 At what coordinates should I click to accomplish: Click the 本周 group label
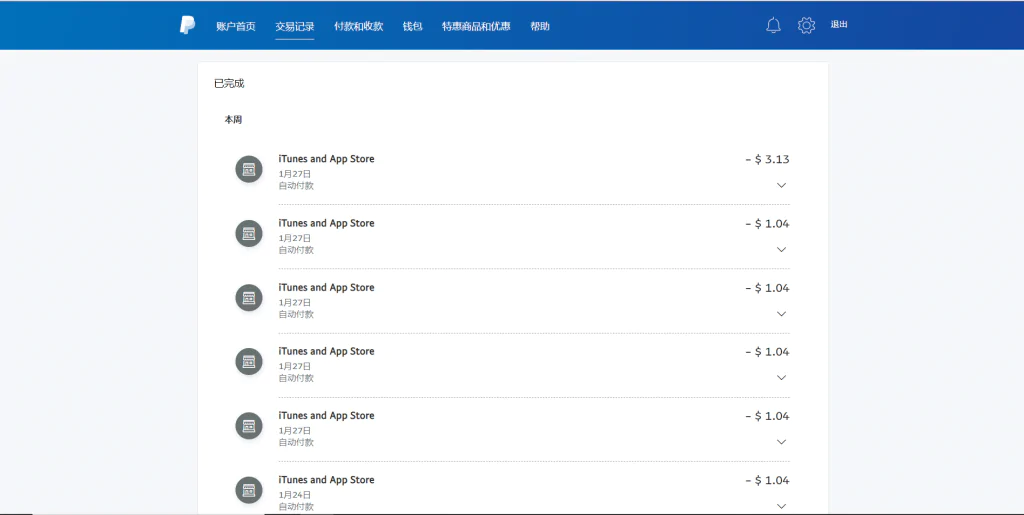pos(233,119)
